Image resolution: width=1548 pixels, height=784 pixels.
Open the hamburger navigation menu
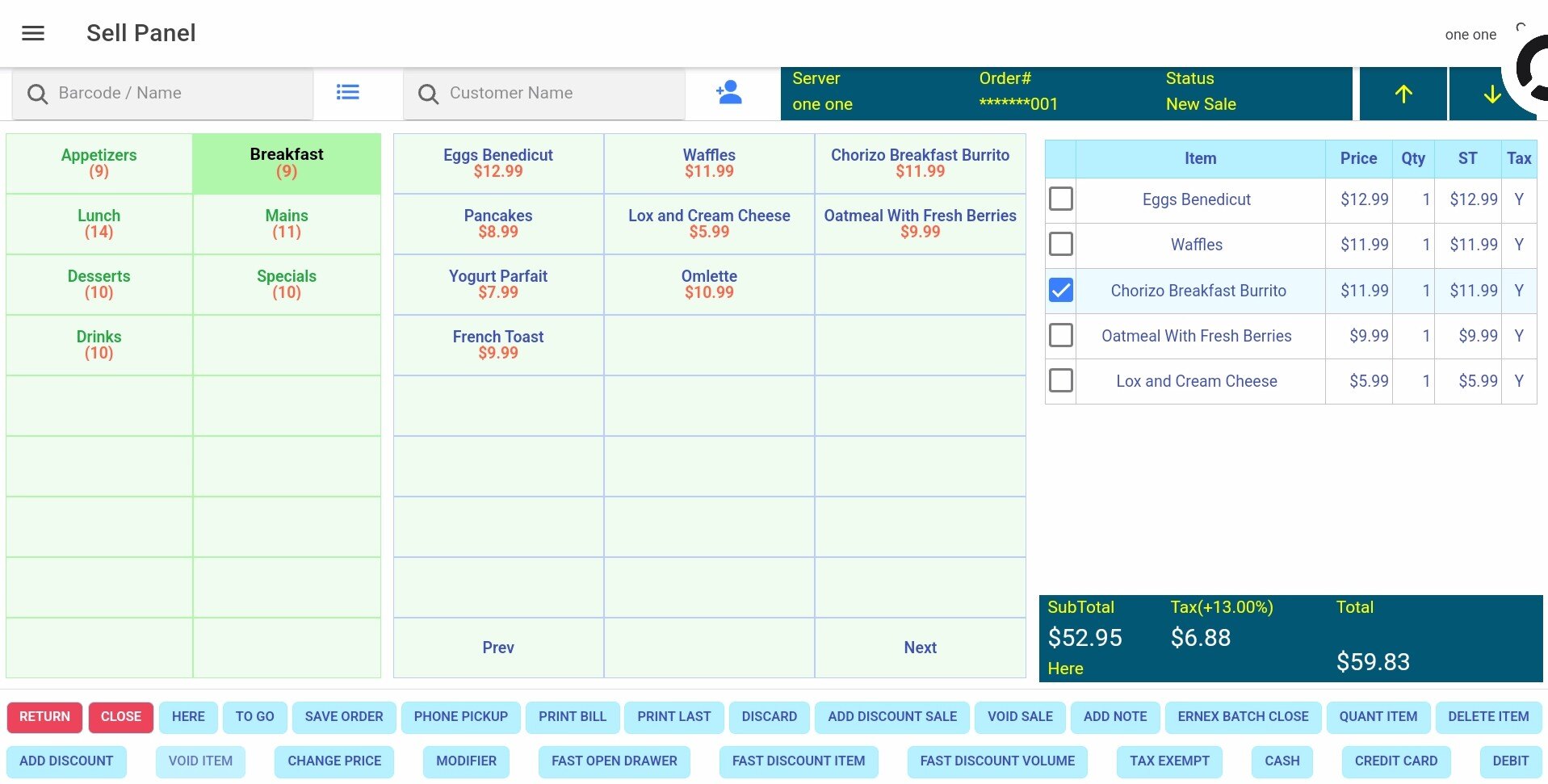(x=33, y=33)
